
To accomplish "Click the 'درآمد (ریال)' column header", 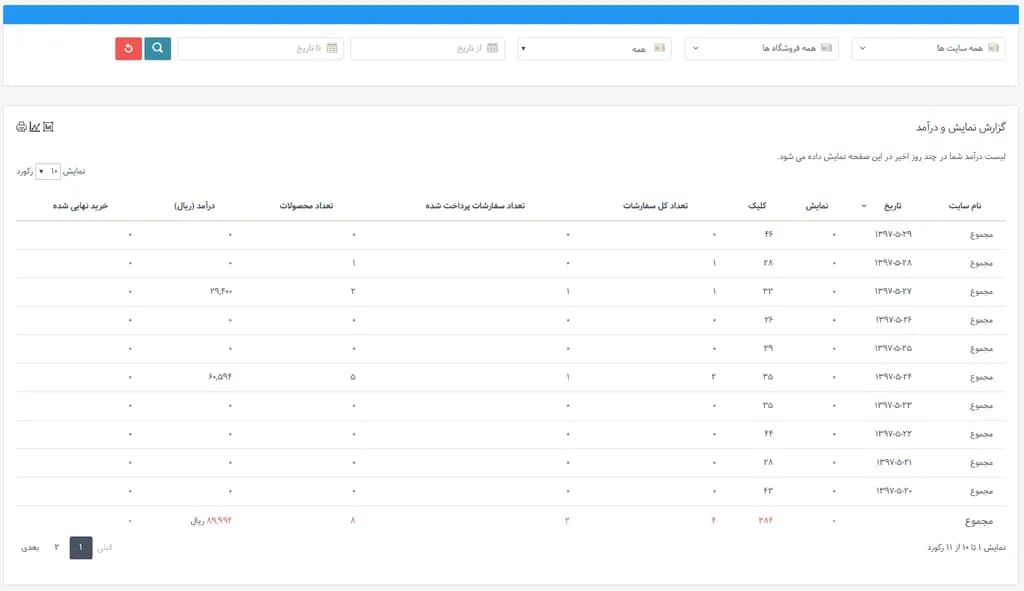I will pyautogui.click(x=195, y=206).
